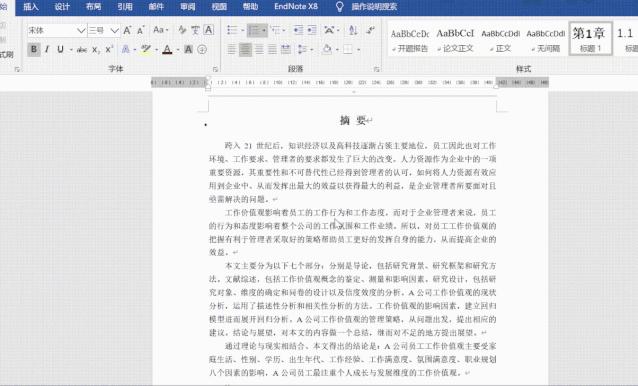Open the EndNote X8 tab
The width and height of the screenshot is (638, 386).
pos(296,7)
